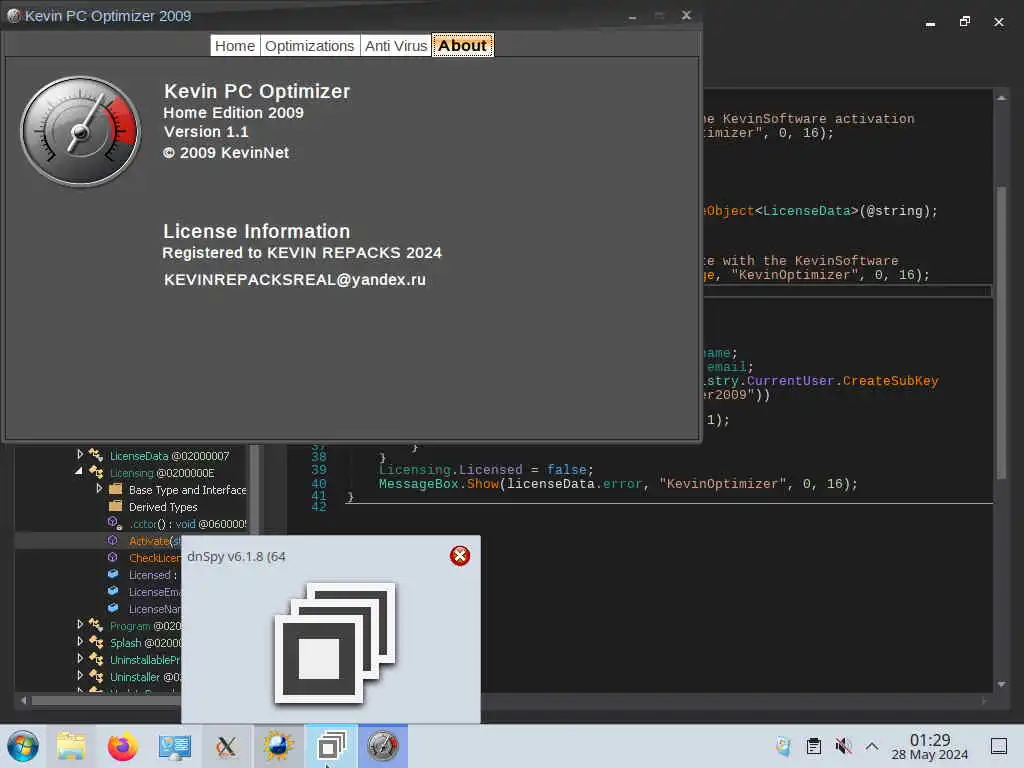Show hidden system tray icons
The image size is (1024, 768).
coord(872,746)
